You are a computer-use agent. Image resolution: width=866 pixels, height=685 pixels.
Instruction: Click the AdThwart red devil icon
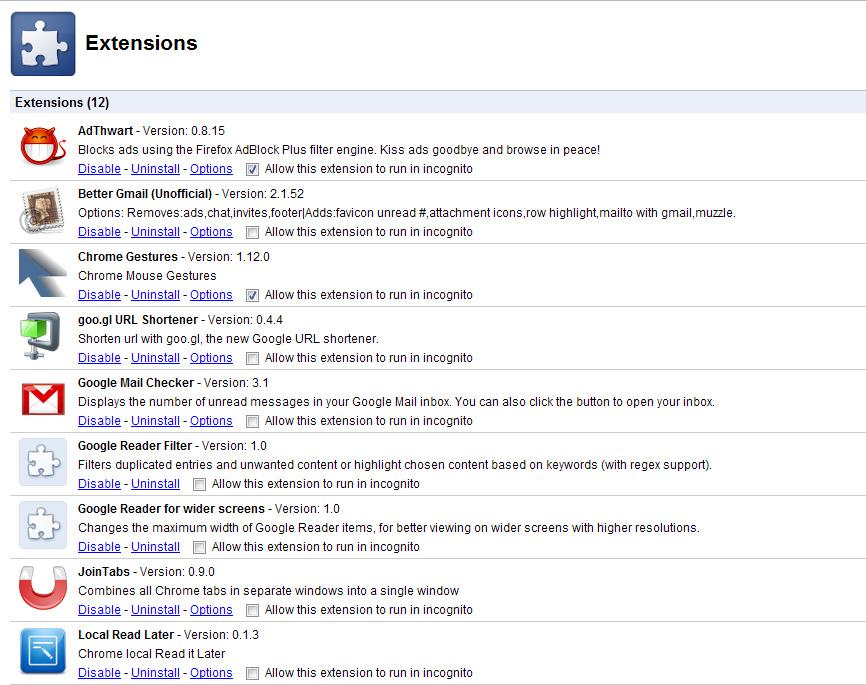point(43,146)
